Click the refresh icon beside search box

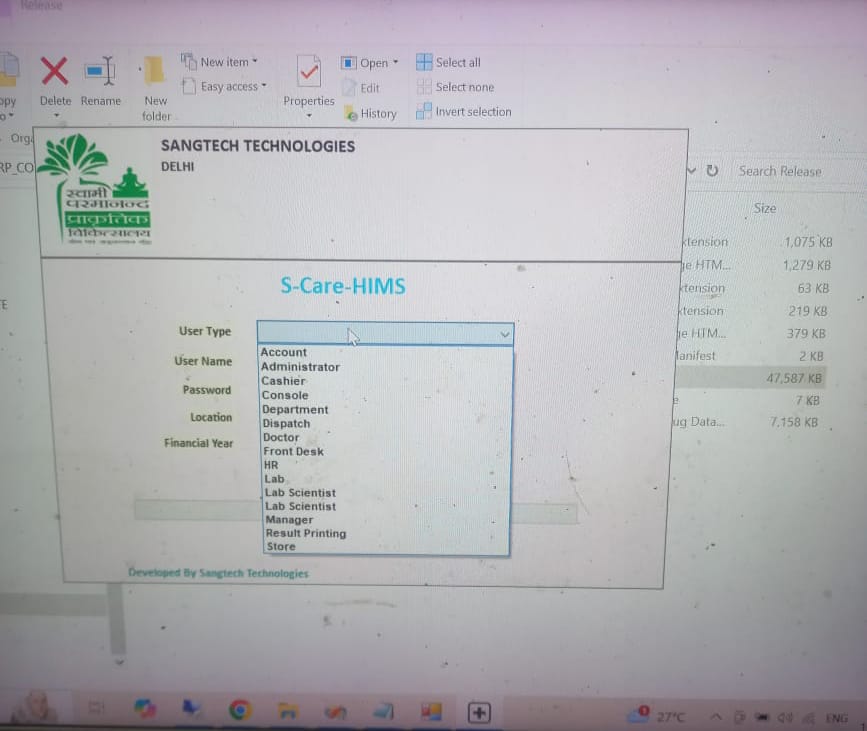coord(712,171)
